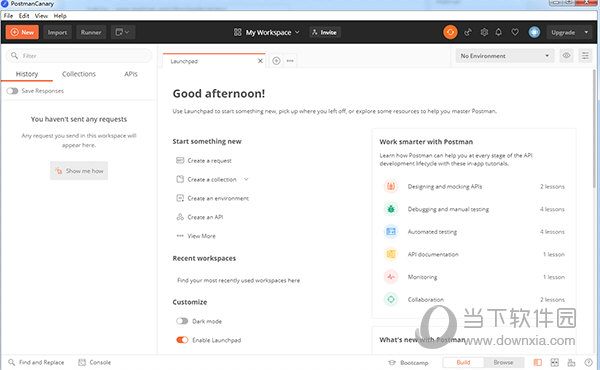The width and height of the screenshot is (600, 370).
Task: Click the Automated testing icon
Action: (x=391, y=231)
